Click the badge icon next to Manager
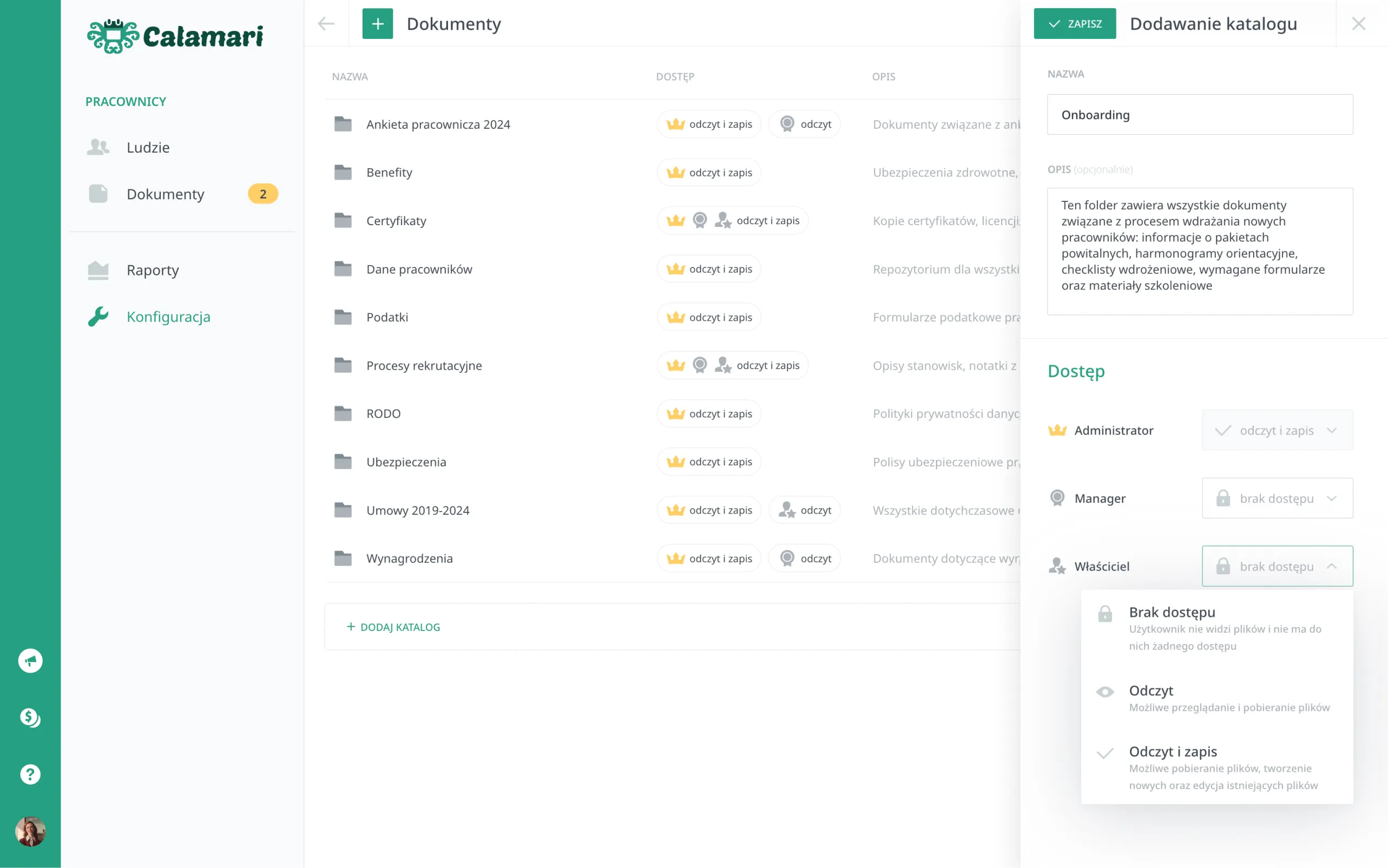Image resolution: width=1388 pixels, height=868 pixels. tap(1057, 498)
